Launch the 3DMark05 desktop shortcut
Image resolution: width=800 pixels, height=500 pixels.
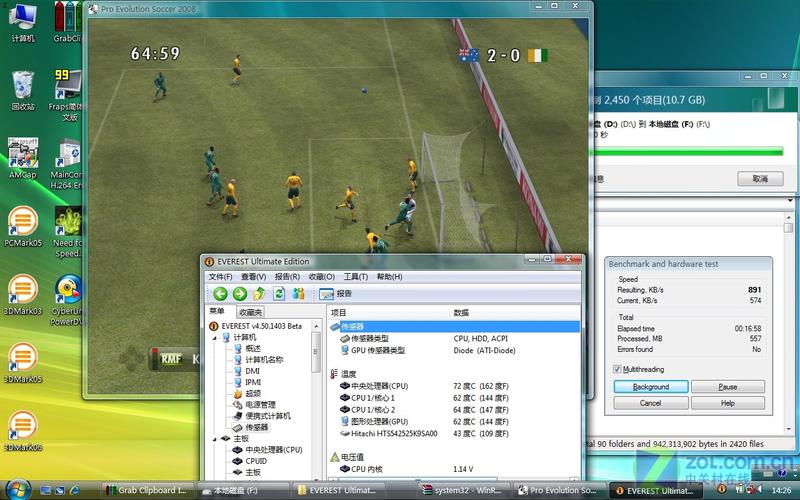(x=22, y=363)
